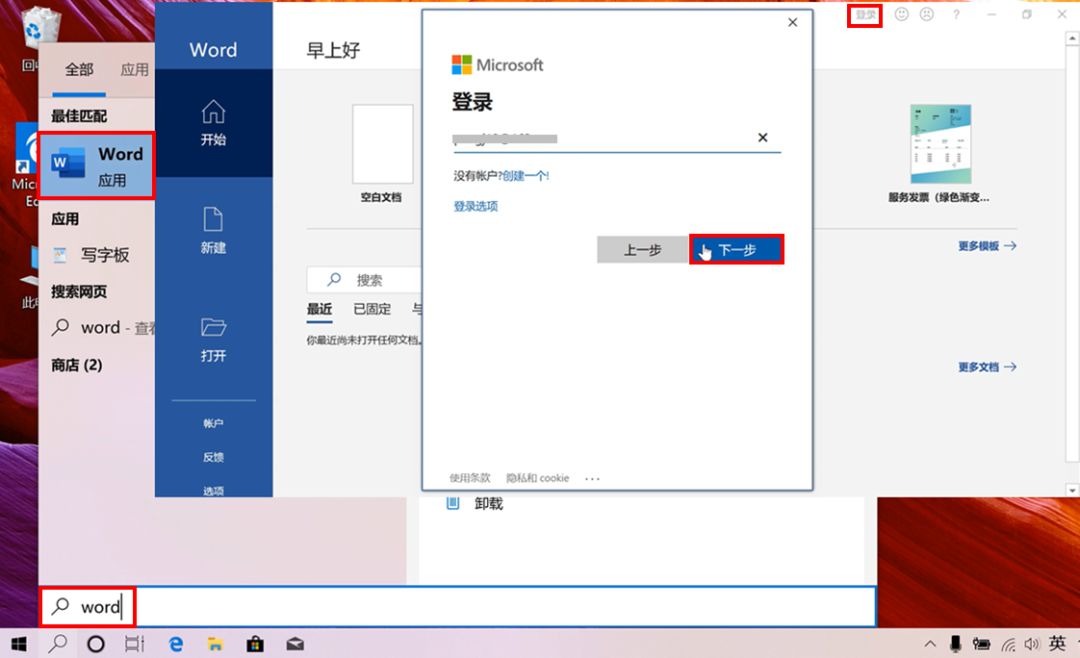
Task: Switch to the 应用 search tab
Action: [134, 69]
